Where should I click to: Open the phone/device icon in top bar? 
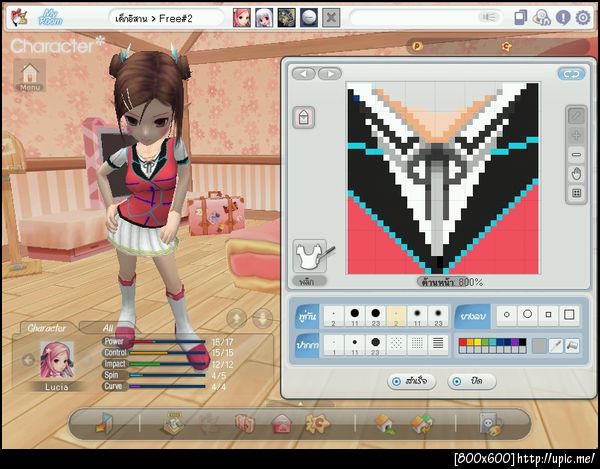pyautogui.click(x=520, y=18)
